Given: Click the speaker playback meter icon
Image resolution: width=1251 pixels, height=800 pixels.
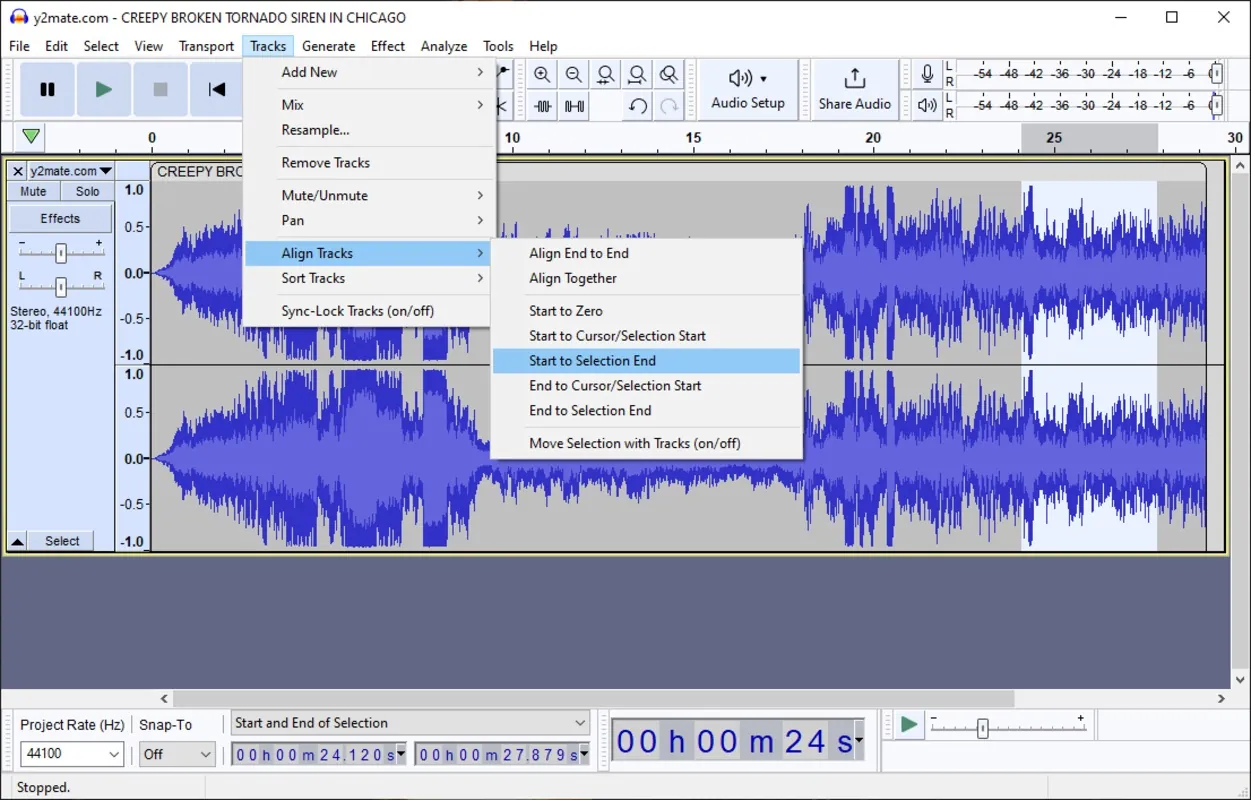Looking at the screenshot, I should click(x=927, y=105).
